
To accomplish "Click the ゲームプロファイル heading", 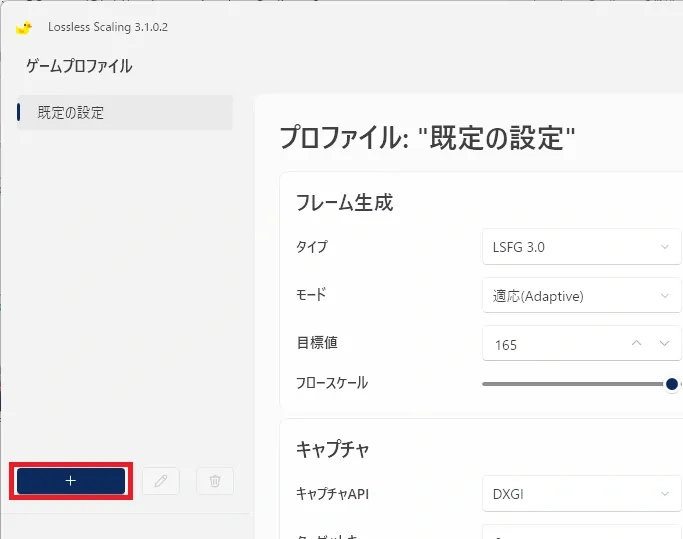I will click(x=79, y=66).
